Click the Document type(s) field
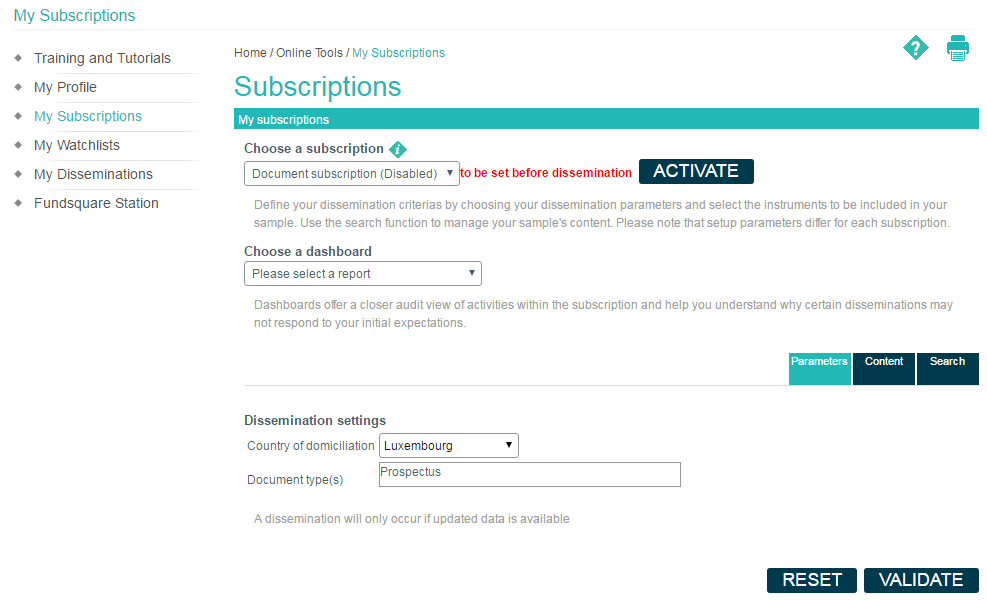The image size is (987, 609). click(x=529, y=474)
